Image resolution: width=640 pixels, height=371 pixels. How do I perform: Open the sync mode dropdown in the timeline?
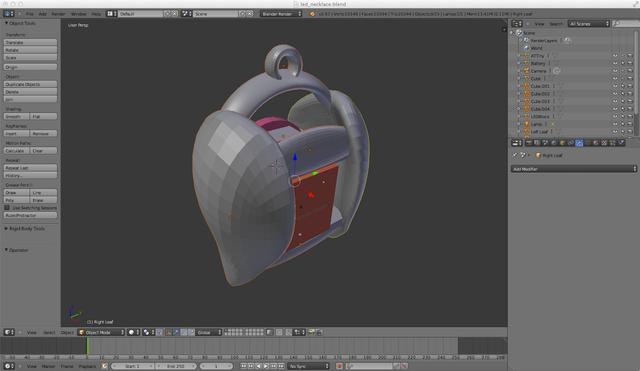[308, 366]
